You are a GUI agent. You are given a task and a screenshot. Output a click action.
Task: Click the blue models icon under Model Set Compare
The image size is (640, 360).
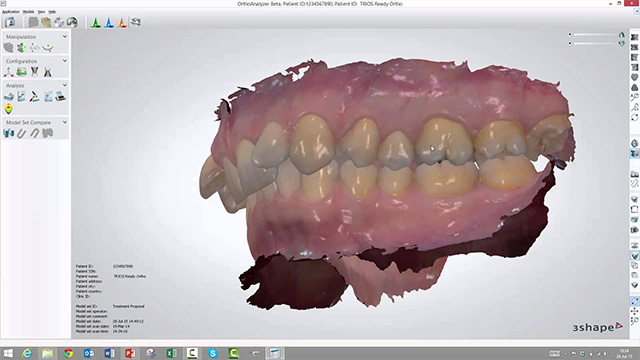(9, 133)
